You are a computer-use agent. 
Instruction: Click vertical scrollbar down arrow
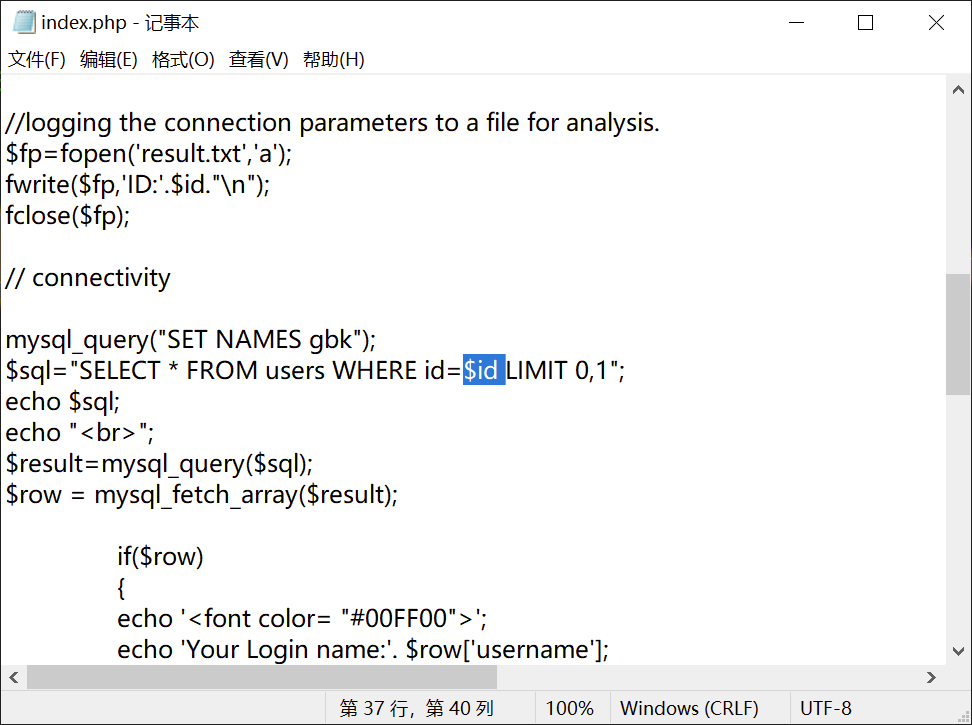click(958, 651)
